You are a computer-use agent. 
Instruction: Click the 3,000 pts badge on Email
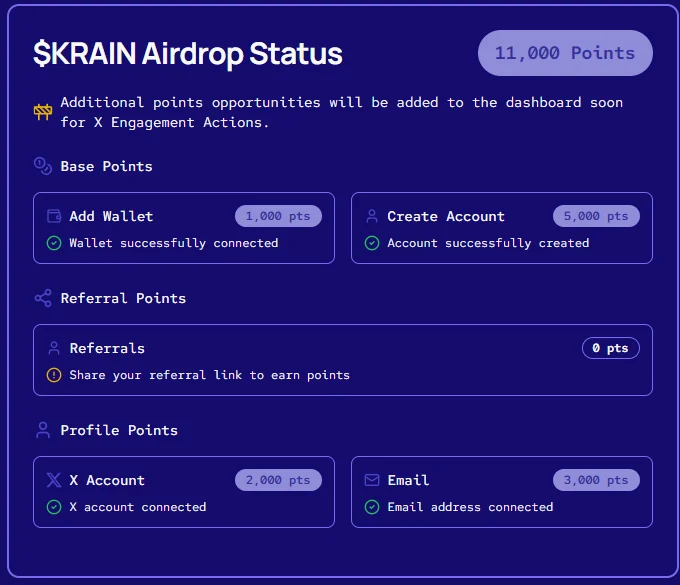click(596, 480)
